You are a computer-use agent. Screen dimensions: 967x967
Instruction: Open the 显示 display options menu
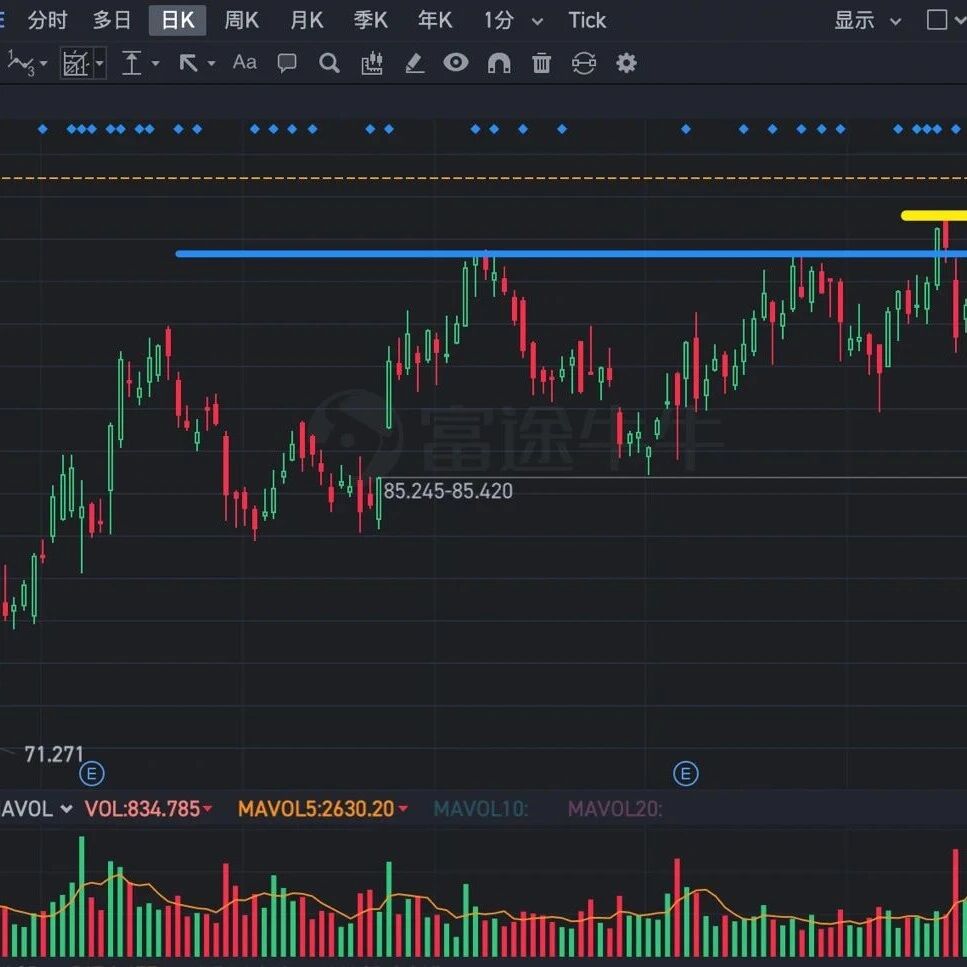tap(854, 20)
